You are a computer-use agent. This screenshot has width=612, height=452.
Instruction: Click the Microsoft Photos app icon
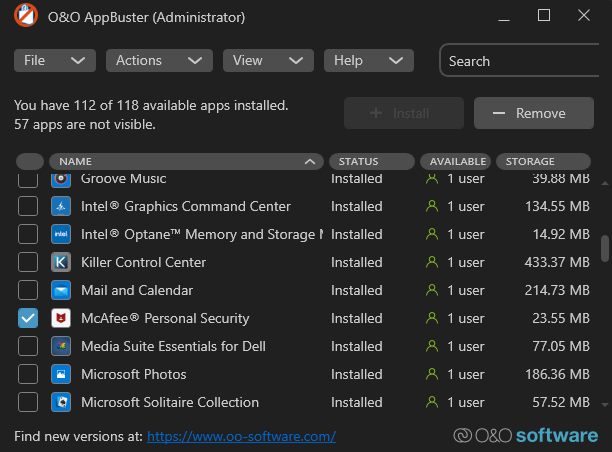point(61,374)
